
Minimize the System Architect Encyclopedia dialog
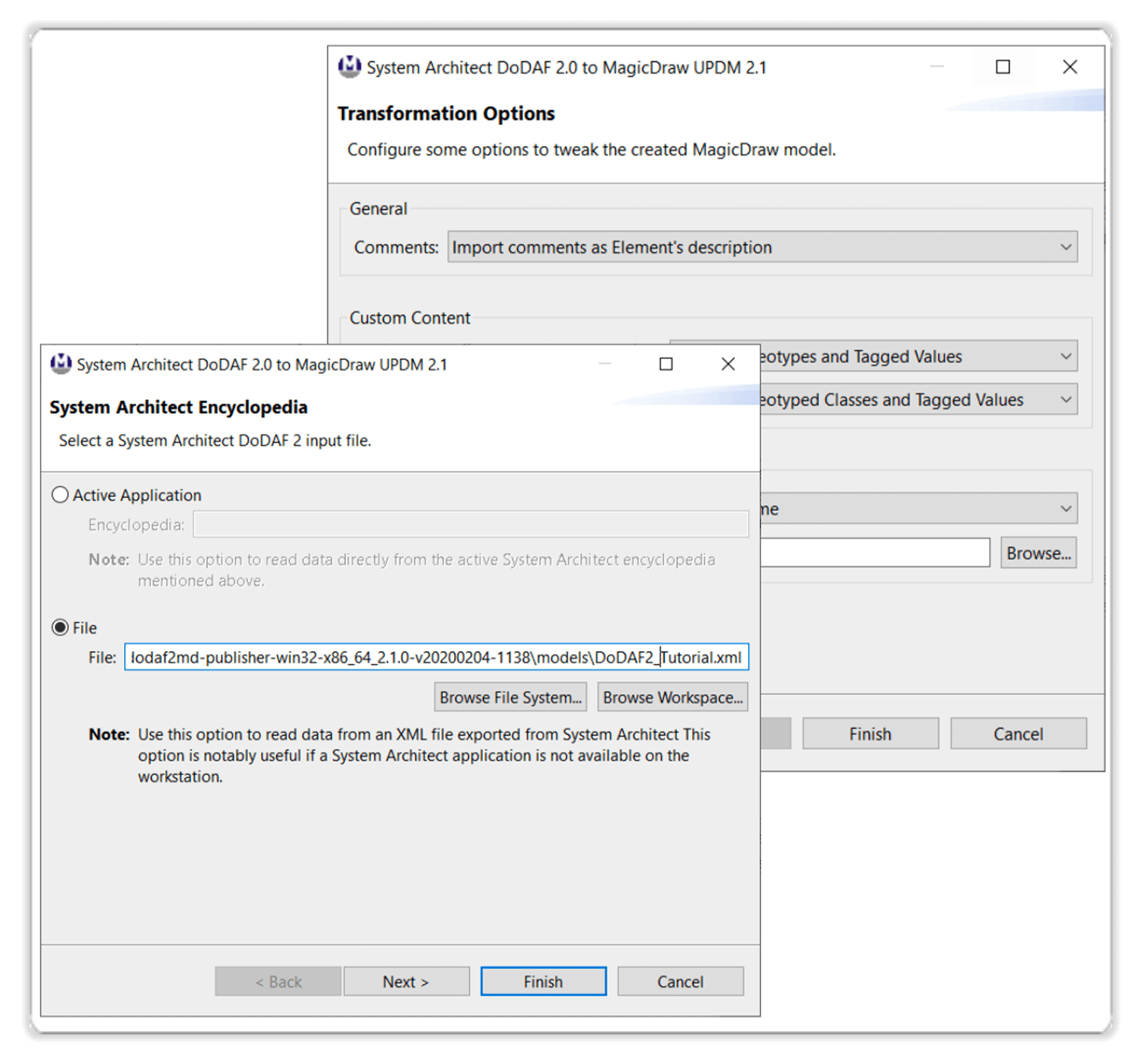click(605, 364)
